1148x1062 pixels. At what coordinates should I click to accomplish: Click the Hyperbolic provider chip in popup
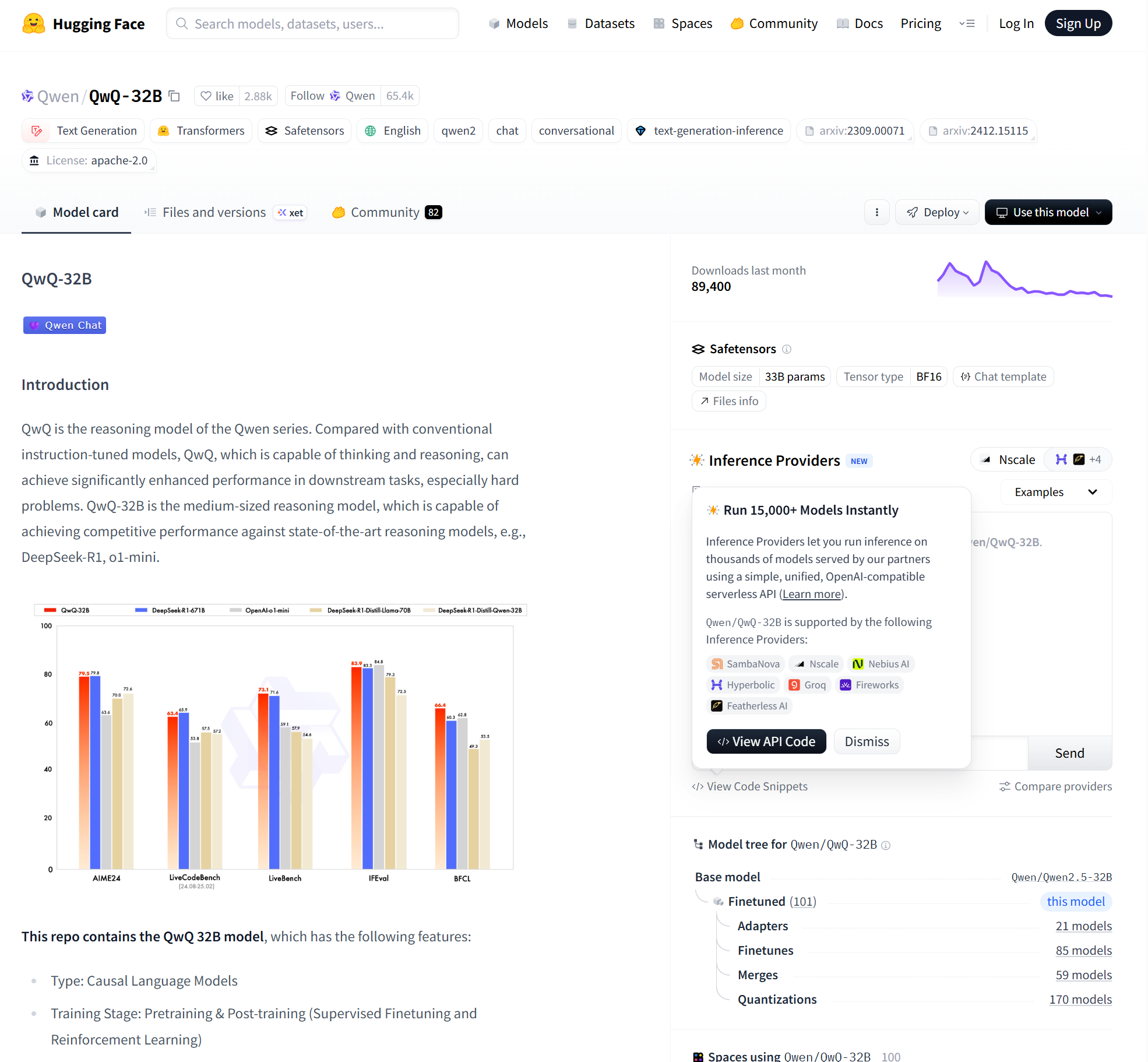pos(743,685)
